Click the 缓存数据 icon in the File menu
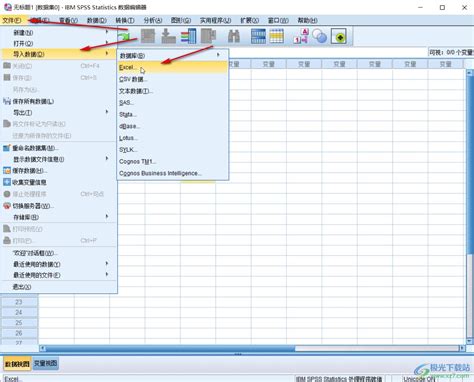This screenshot has width=474, height=382. (7, 170)
